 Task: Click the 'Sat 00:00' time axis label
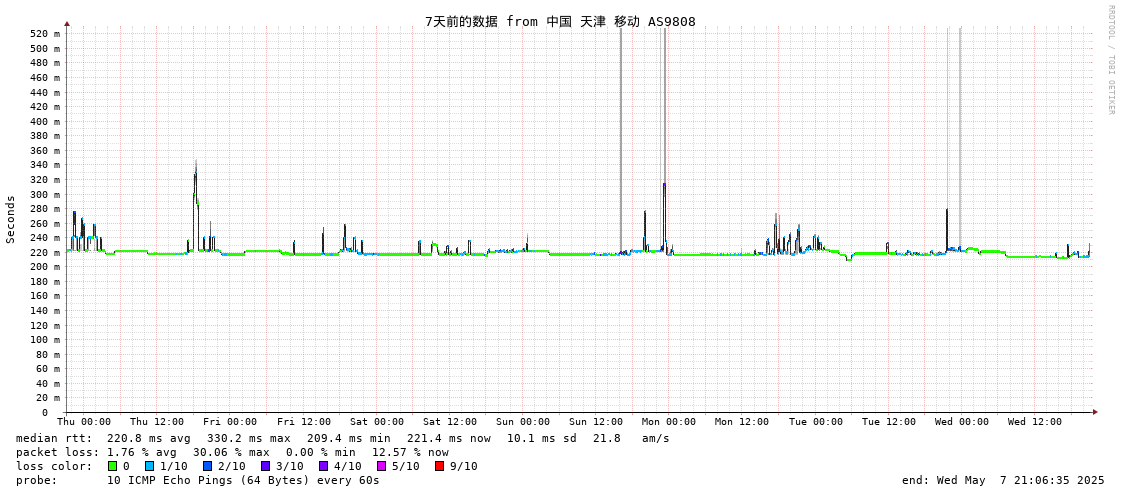(377, 422)
